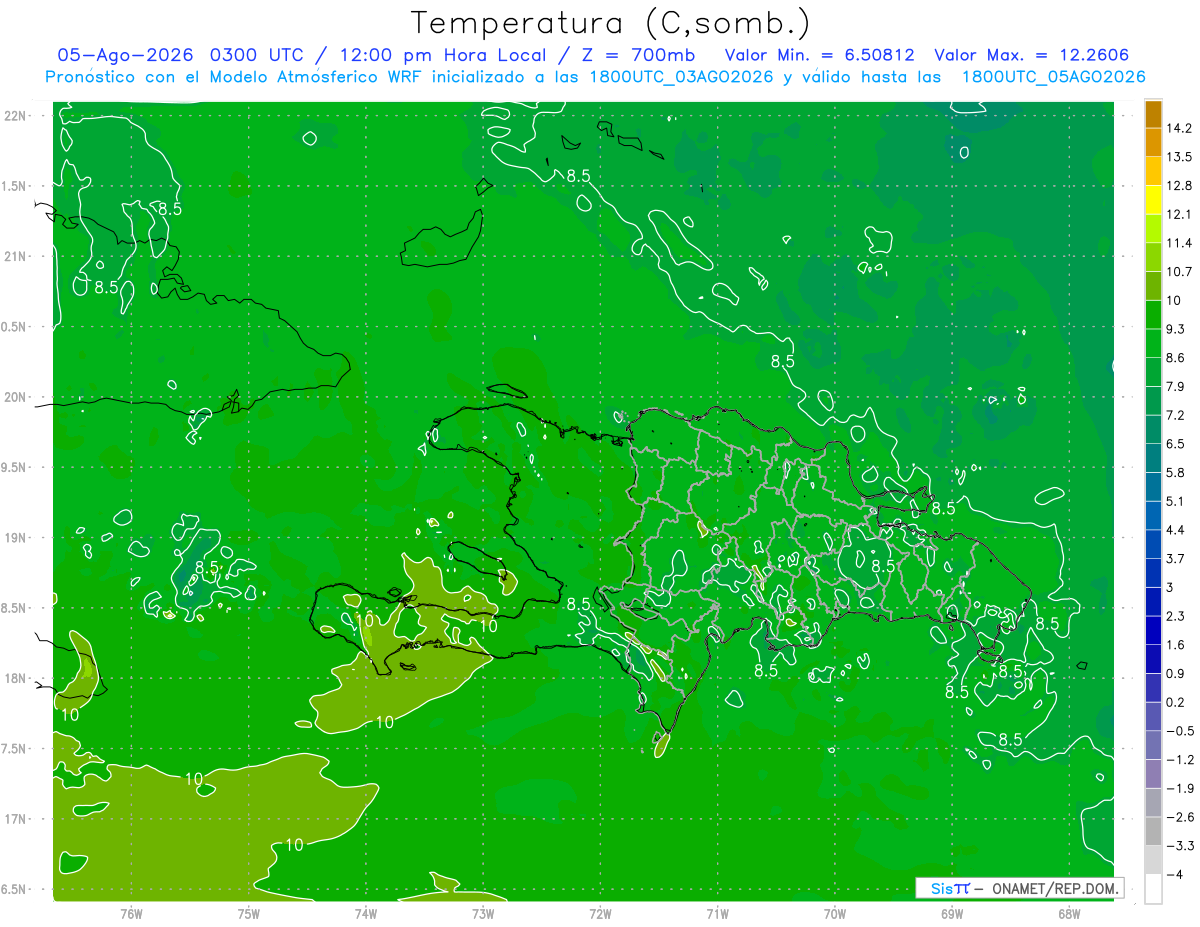This screenshot has height=927, width=1200.
Task: Click the colorbar label 12.8
Action: pyautogui.click(x=1179, y=186)
